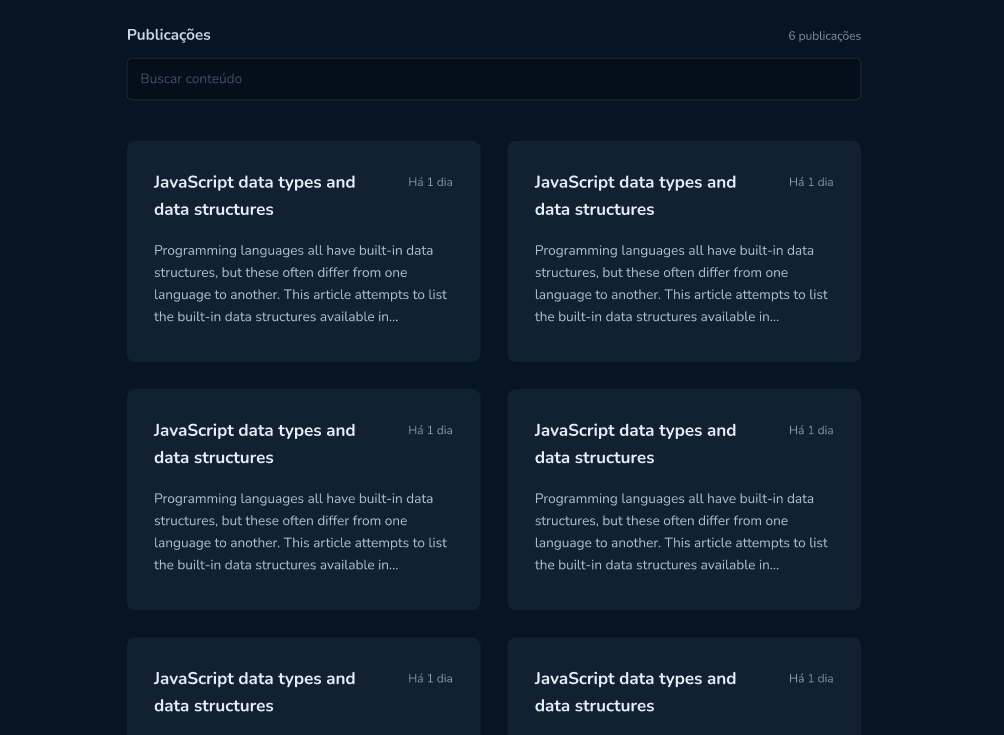Select the top-left card's "Programming languages" excerpt
1004x735 pixels.
click(300, 284)
